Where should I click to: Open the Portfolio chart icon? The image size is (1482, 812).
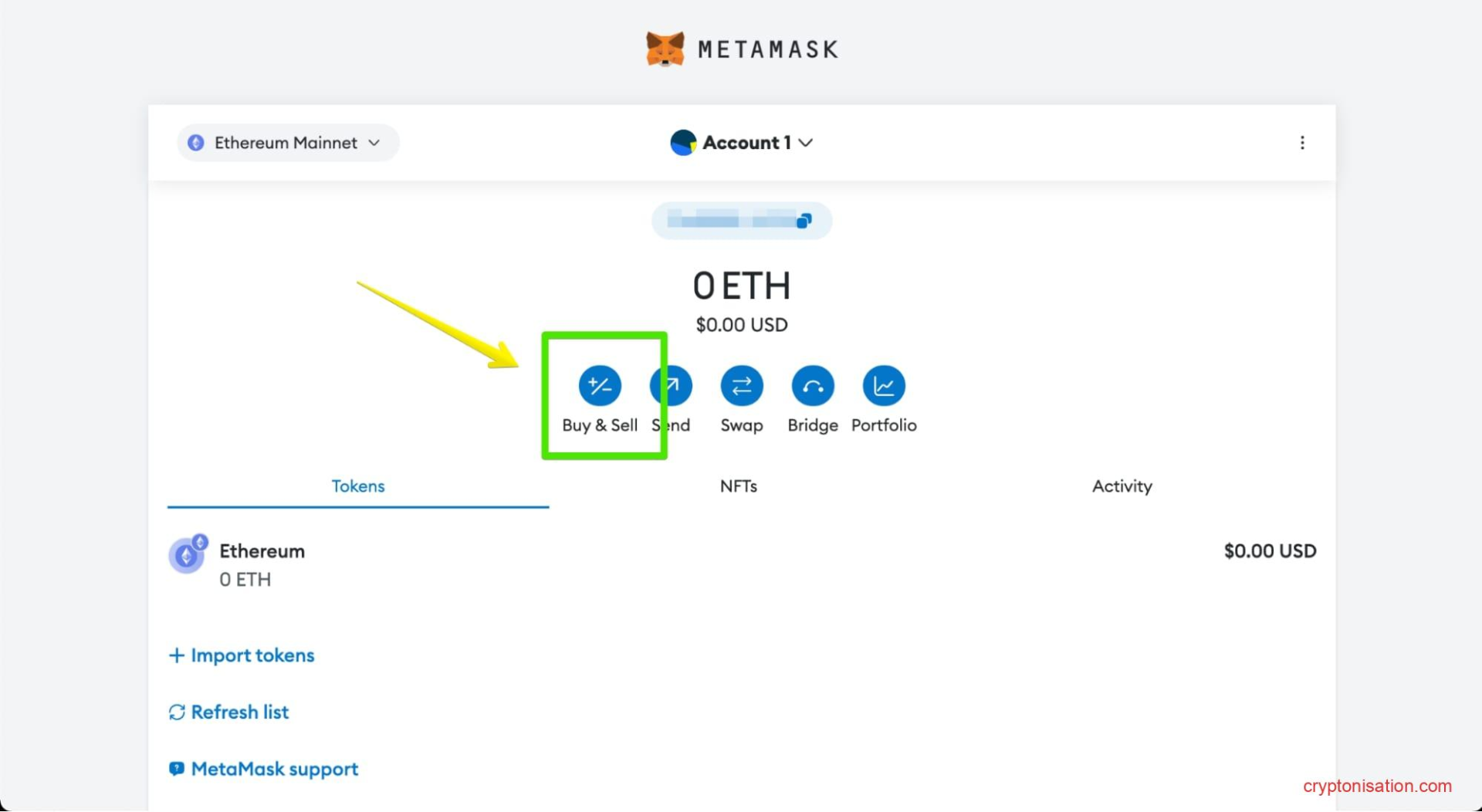tap(883, 386)
